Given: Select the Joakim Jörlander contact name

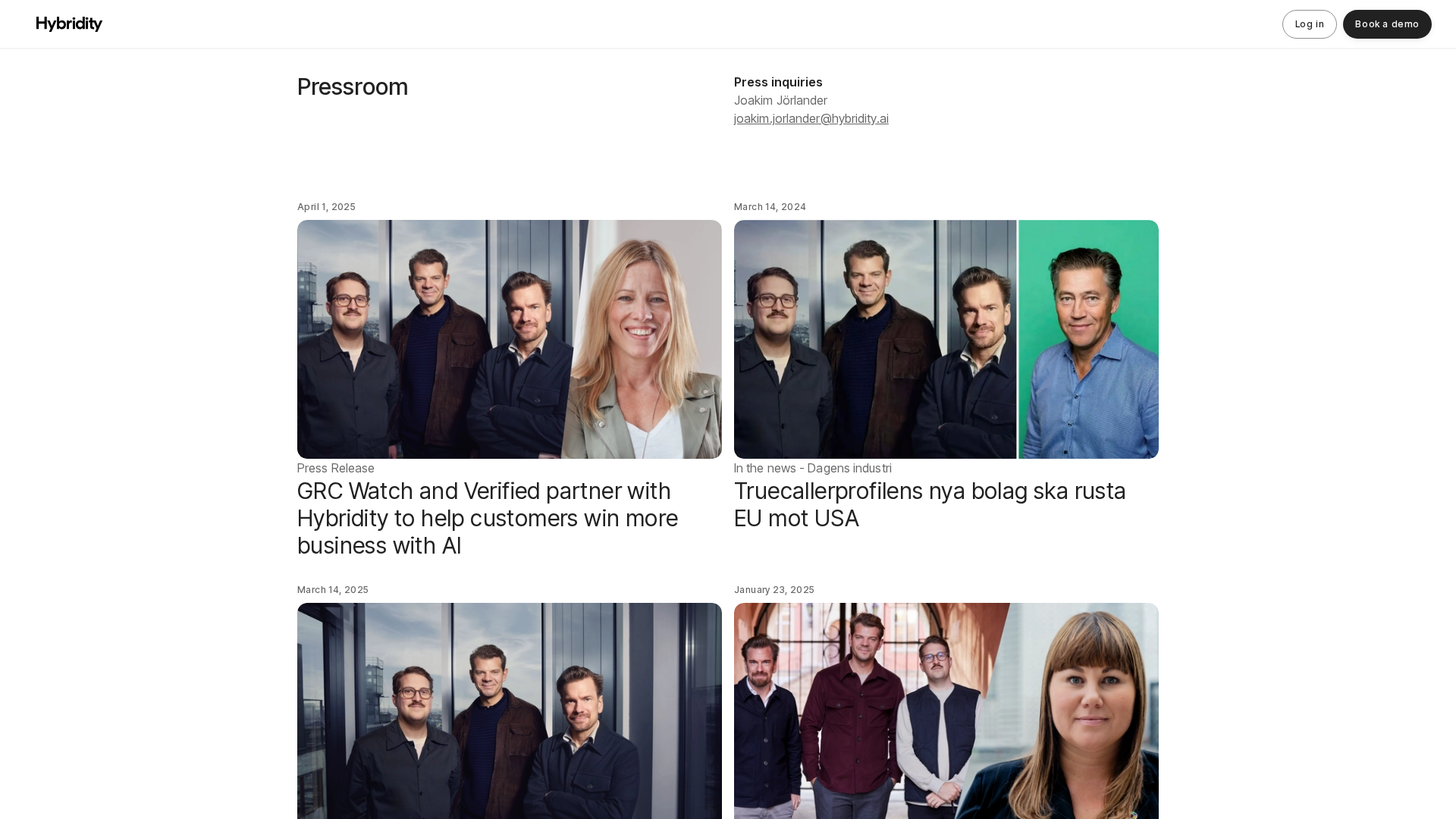Looking at the screenshot, I should coord(780,100).
